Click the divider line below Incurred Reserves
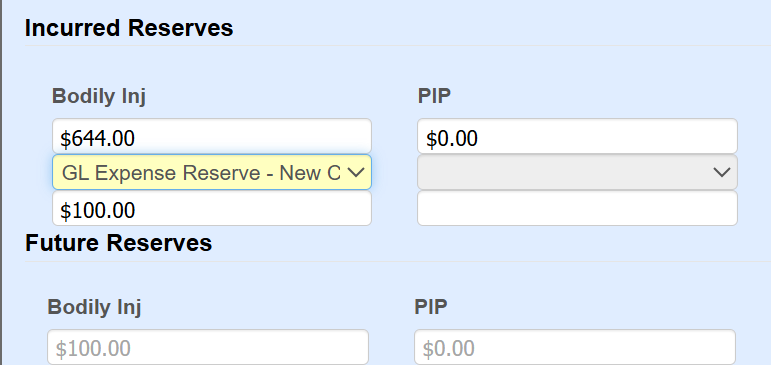This screenshot has height=365, width=771. 398,46
